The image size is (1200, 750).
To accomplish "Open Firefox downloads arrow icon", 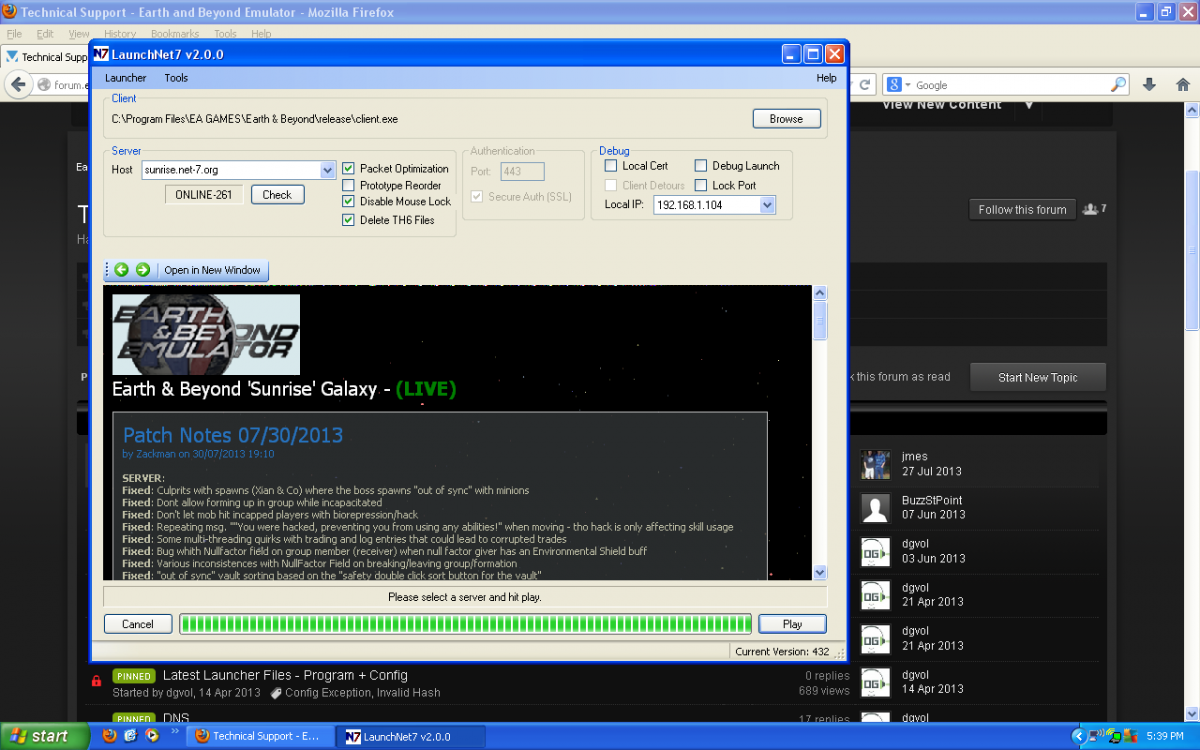I will [1150, 85].
